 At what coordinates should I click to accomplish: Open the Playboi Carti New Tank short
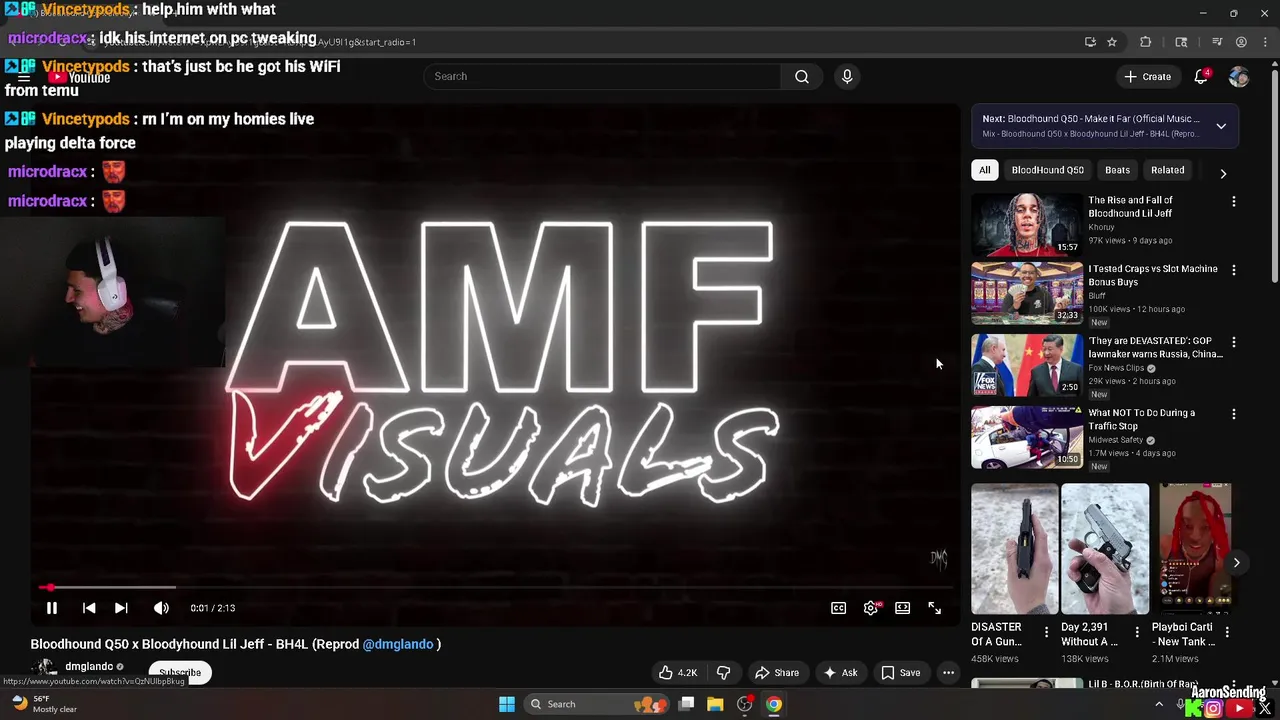tap(1195, 549)
